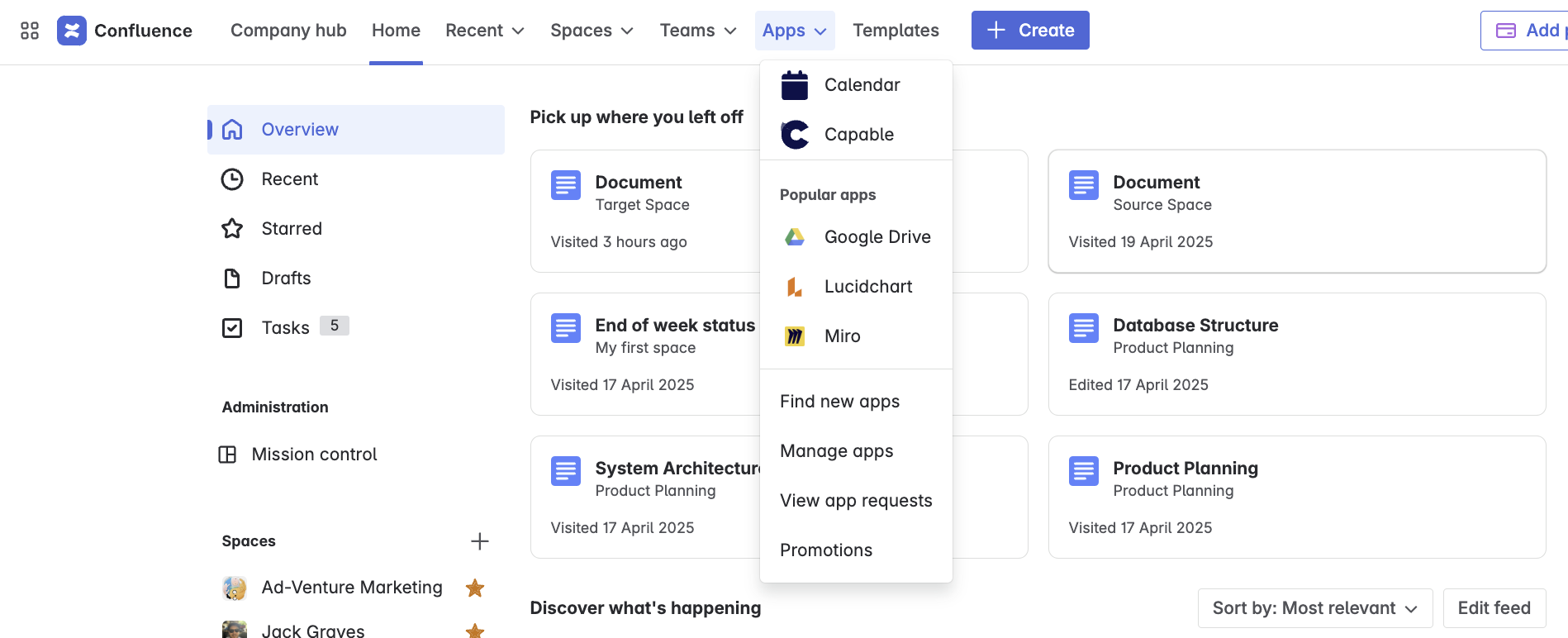
Task: Star the Jack Graves space
Action: click(475, 630)
